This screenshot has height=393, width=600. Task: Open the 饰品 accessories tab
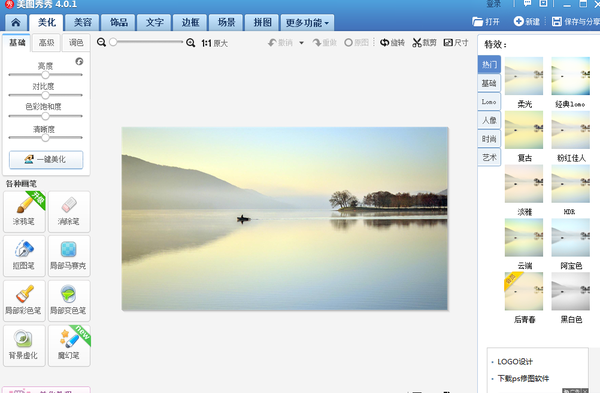point(118,23)
